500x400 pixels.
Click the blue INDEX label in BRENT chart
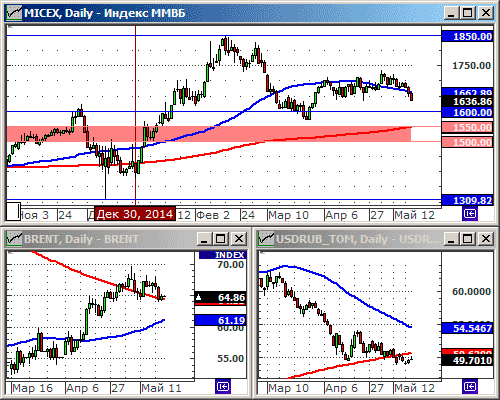click(222, 255)
